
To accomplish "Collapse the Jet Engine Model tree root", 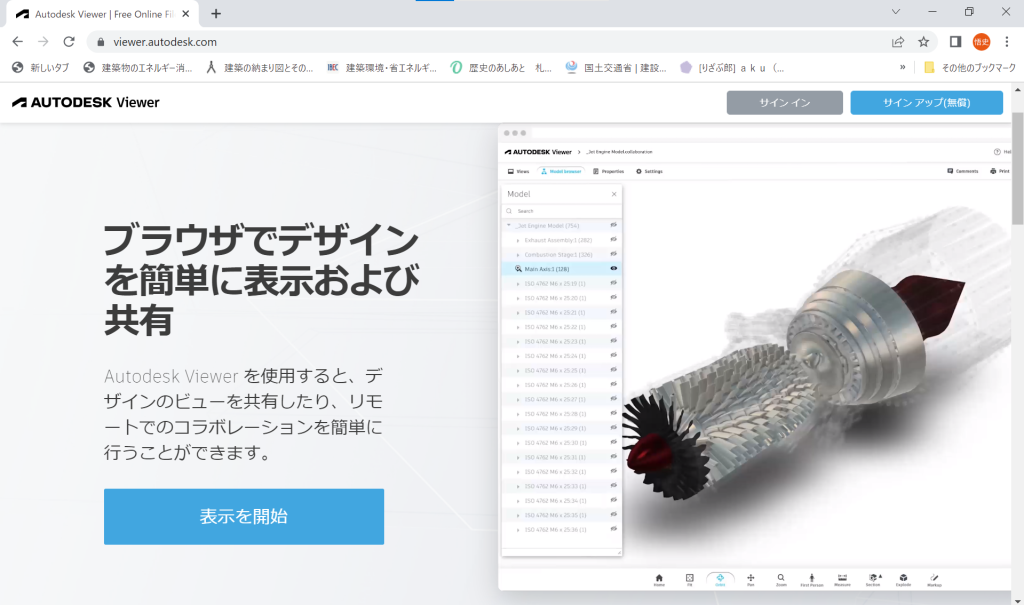I will point(509,225).
